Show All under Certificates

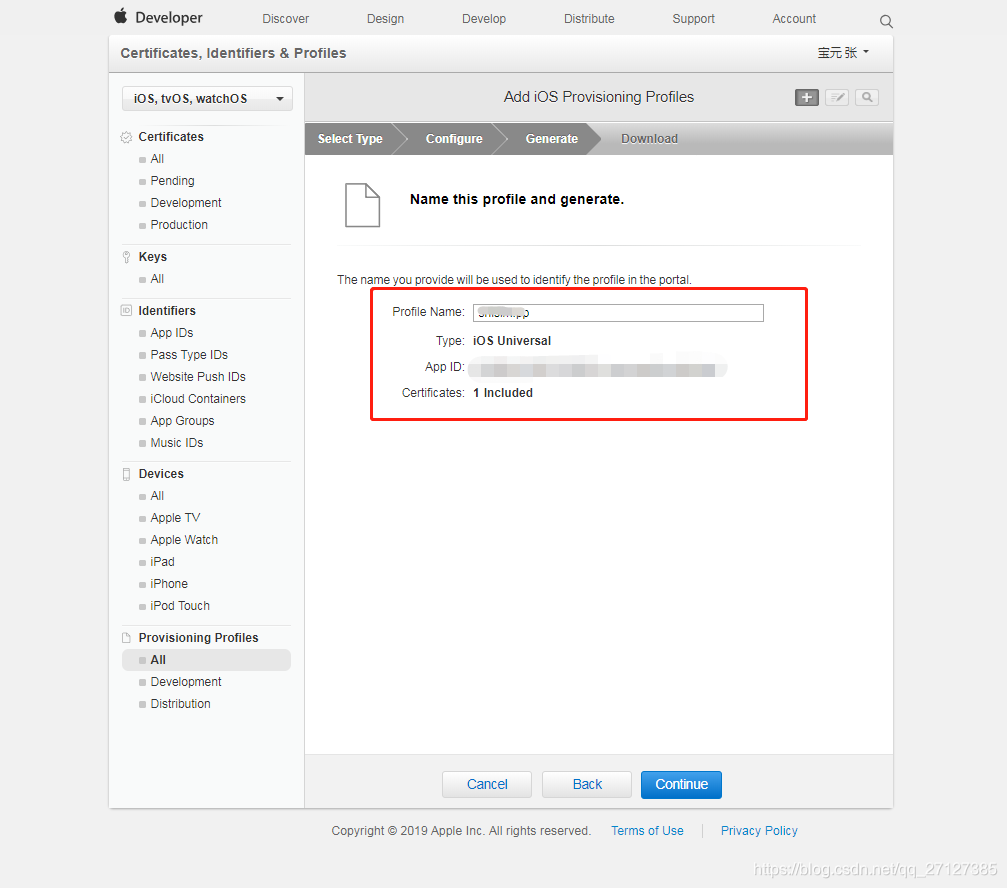pyautogui.click(x=157, y=159)
